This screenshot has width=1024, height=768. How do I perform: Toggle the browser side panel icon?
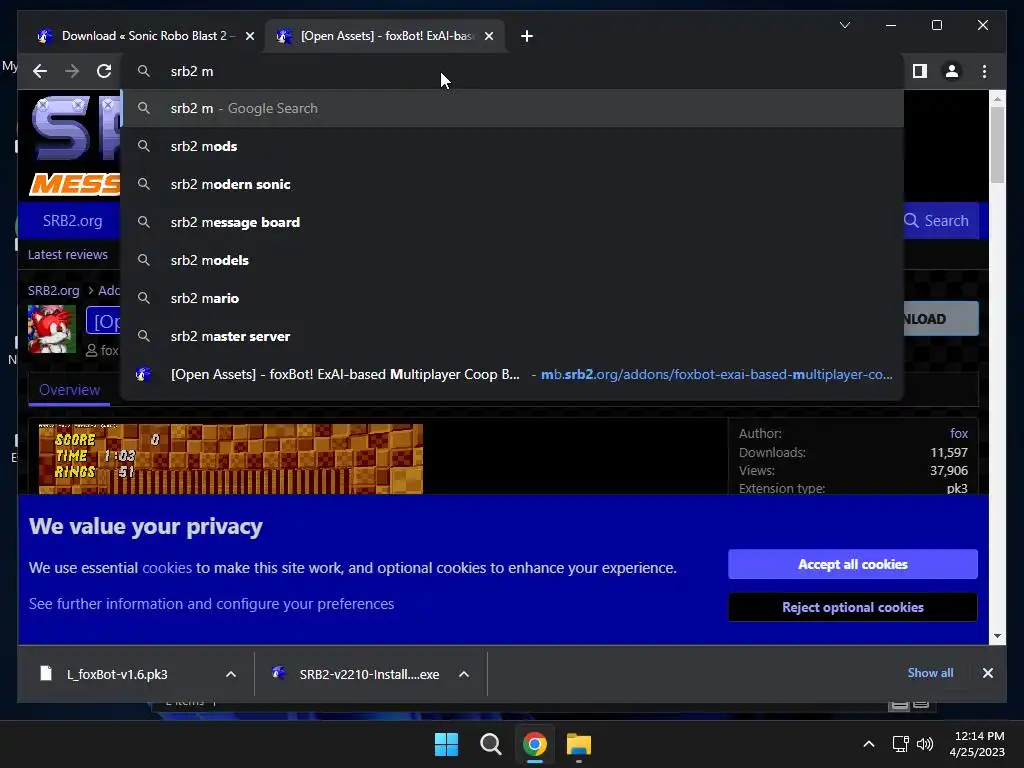(x=920, y=71)
